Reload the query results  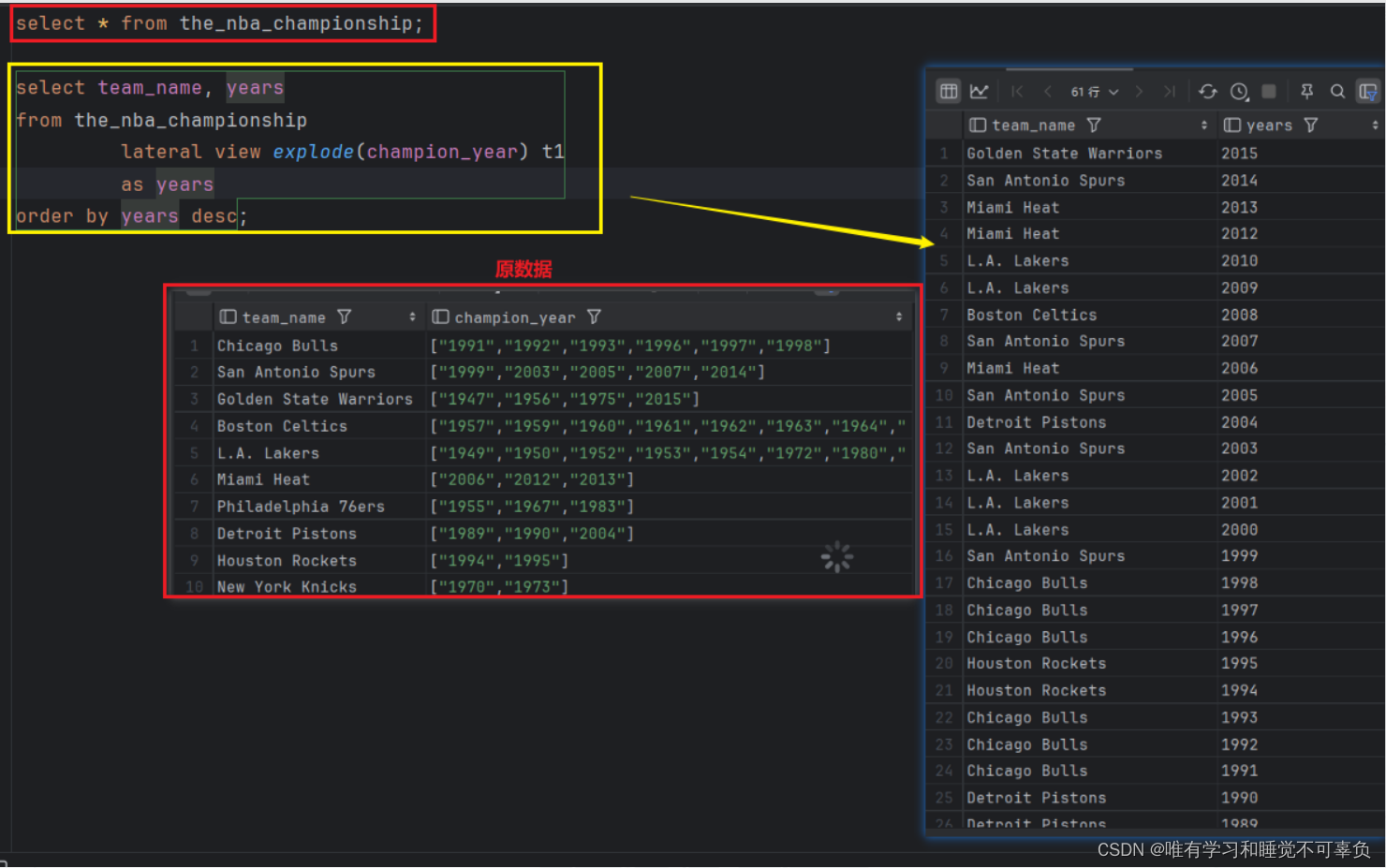click(x=1208, y=91)
